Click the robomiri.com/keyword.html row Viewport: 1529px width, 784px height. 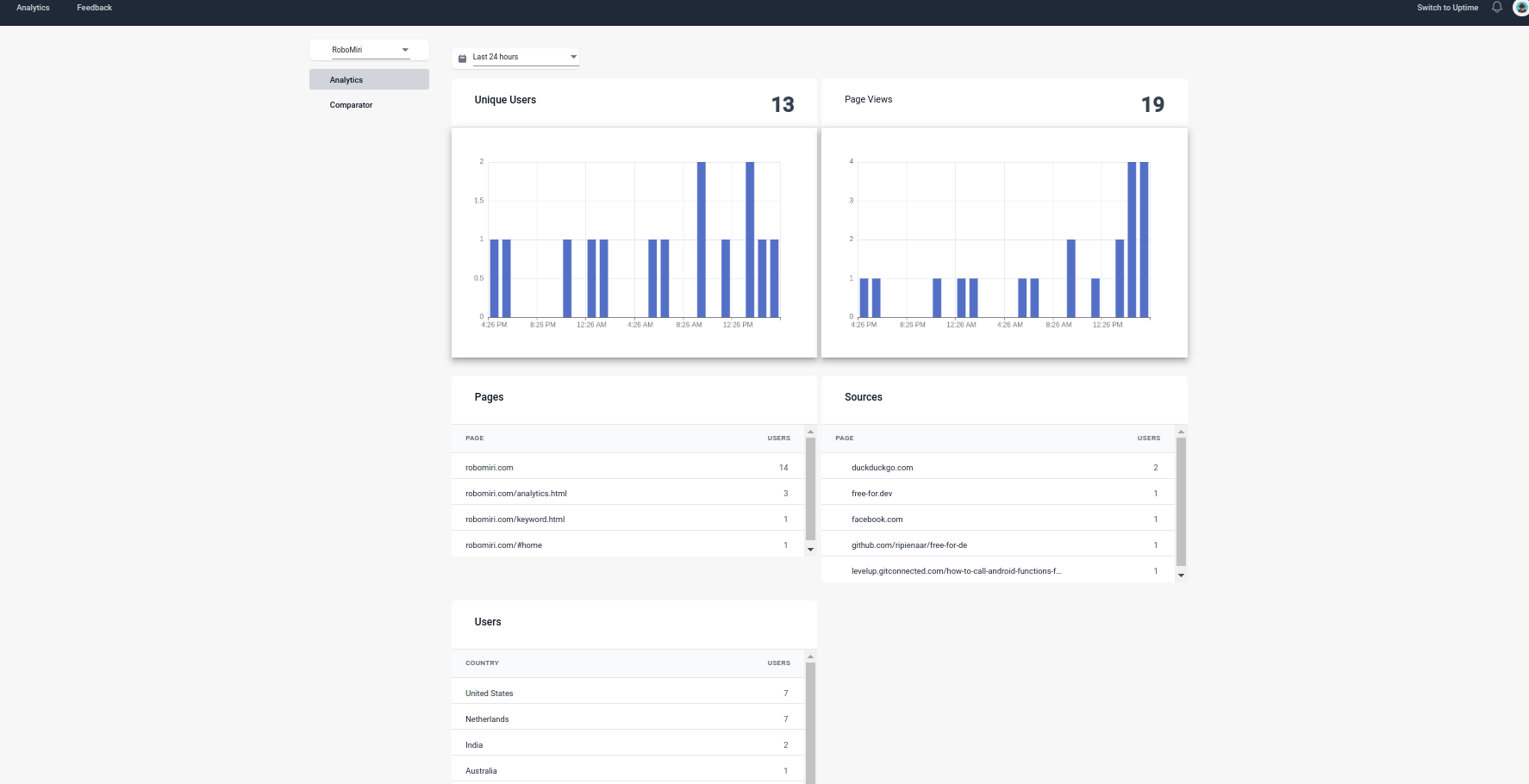pyautogui.click(x=627, y=519)
